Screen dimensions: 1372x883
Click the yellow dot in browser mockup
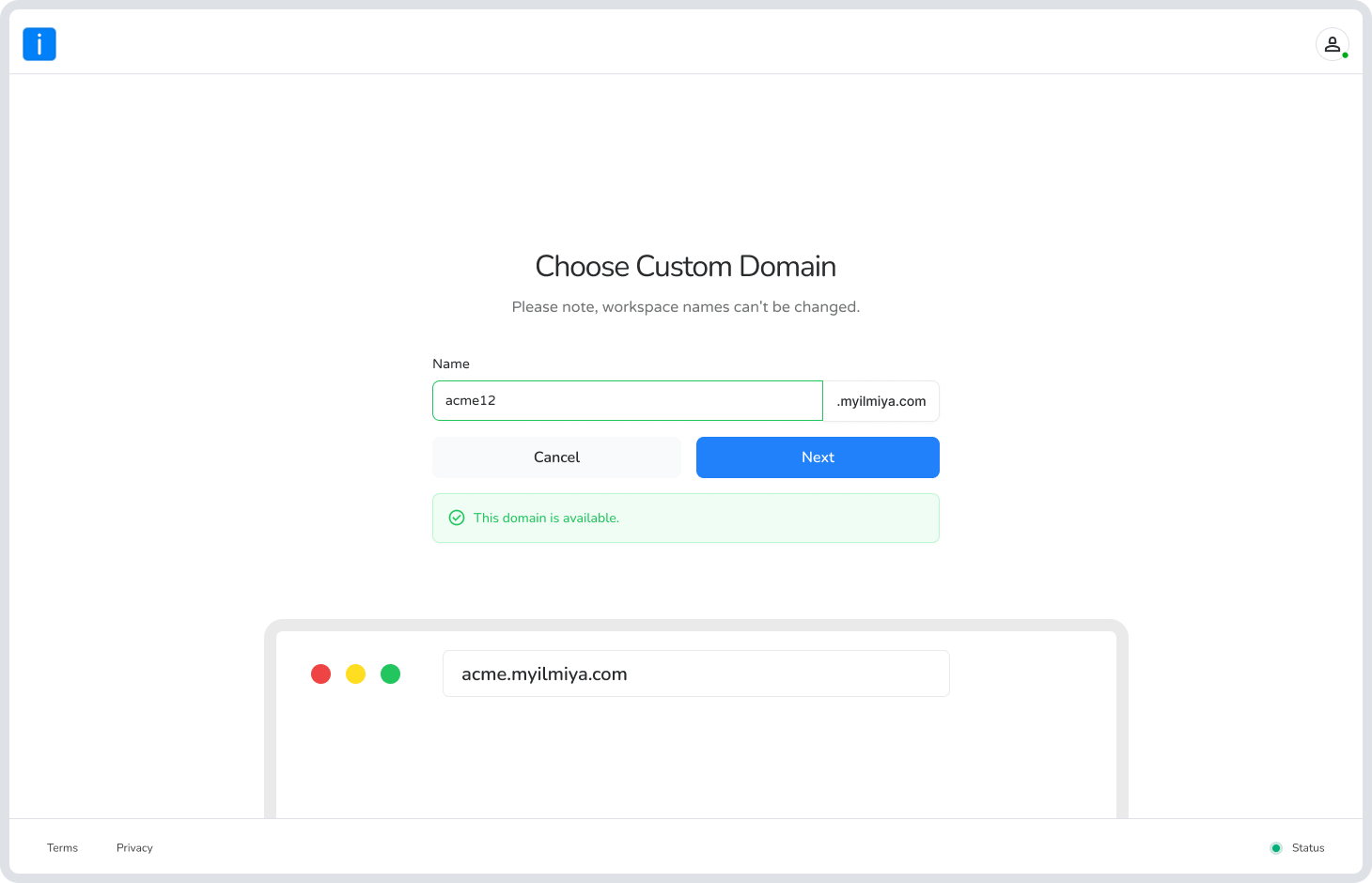355,674
